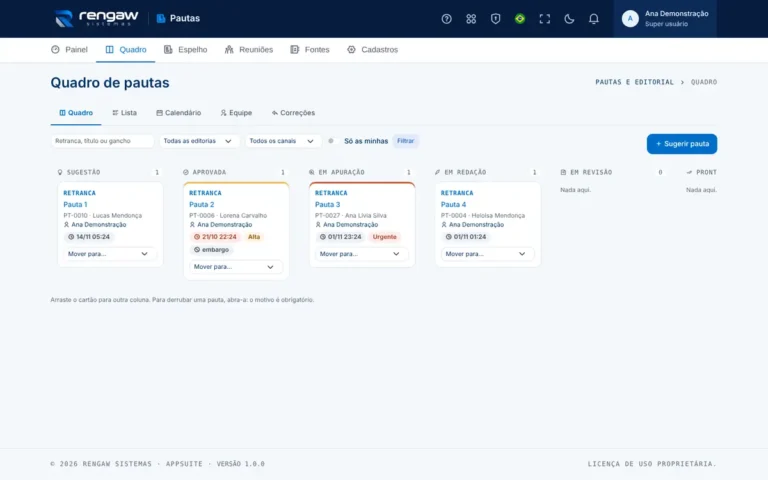Switch to the Lista view

pos(124,113)
